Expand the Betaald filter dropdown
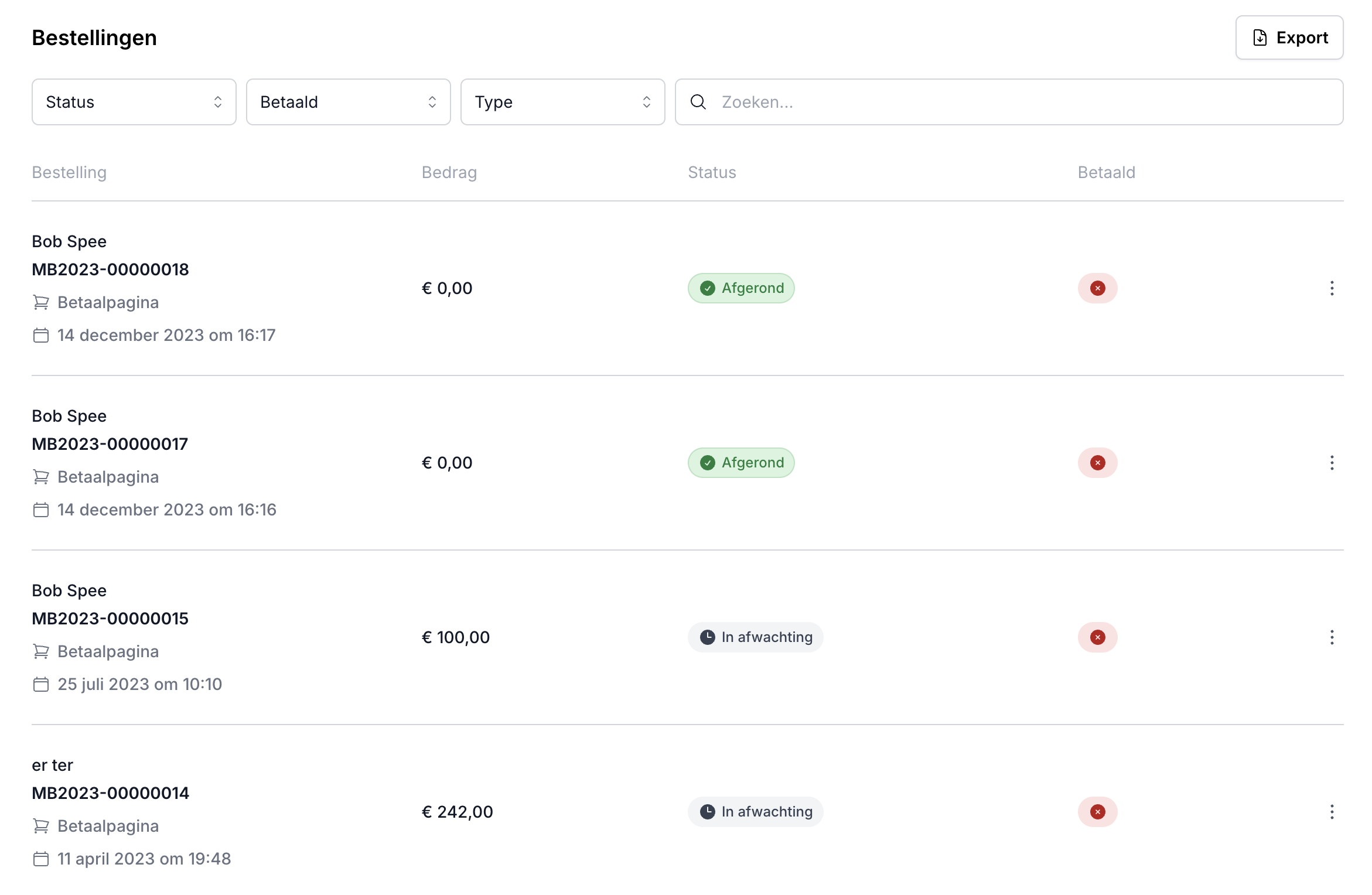 (x=348, y=102)
